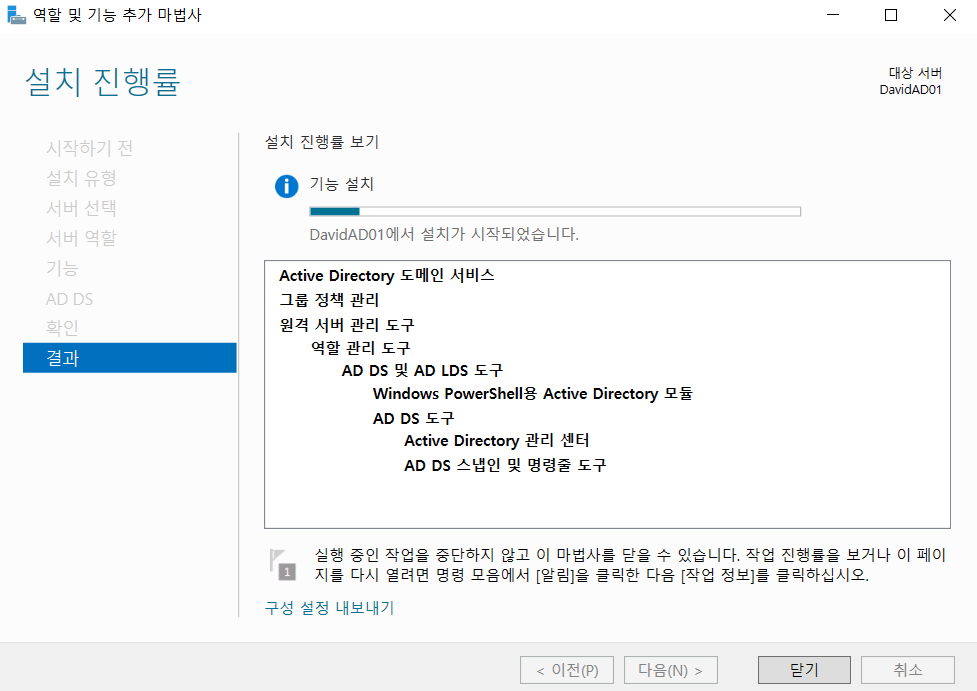977x691 pixels.
Task: Maximize the wizard window
Action: click(891, 15)
